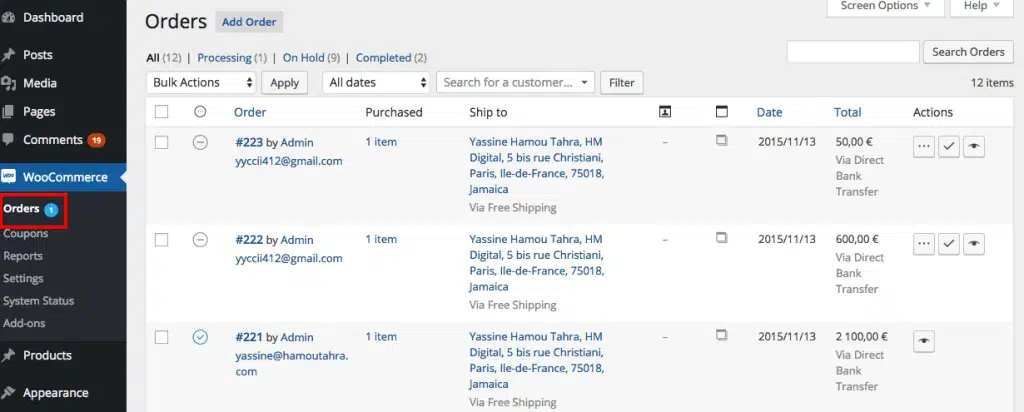The height and width of the screenshot is (412, 1024).
Task: Click the order notes column header icon
Action: (722, 112)
